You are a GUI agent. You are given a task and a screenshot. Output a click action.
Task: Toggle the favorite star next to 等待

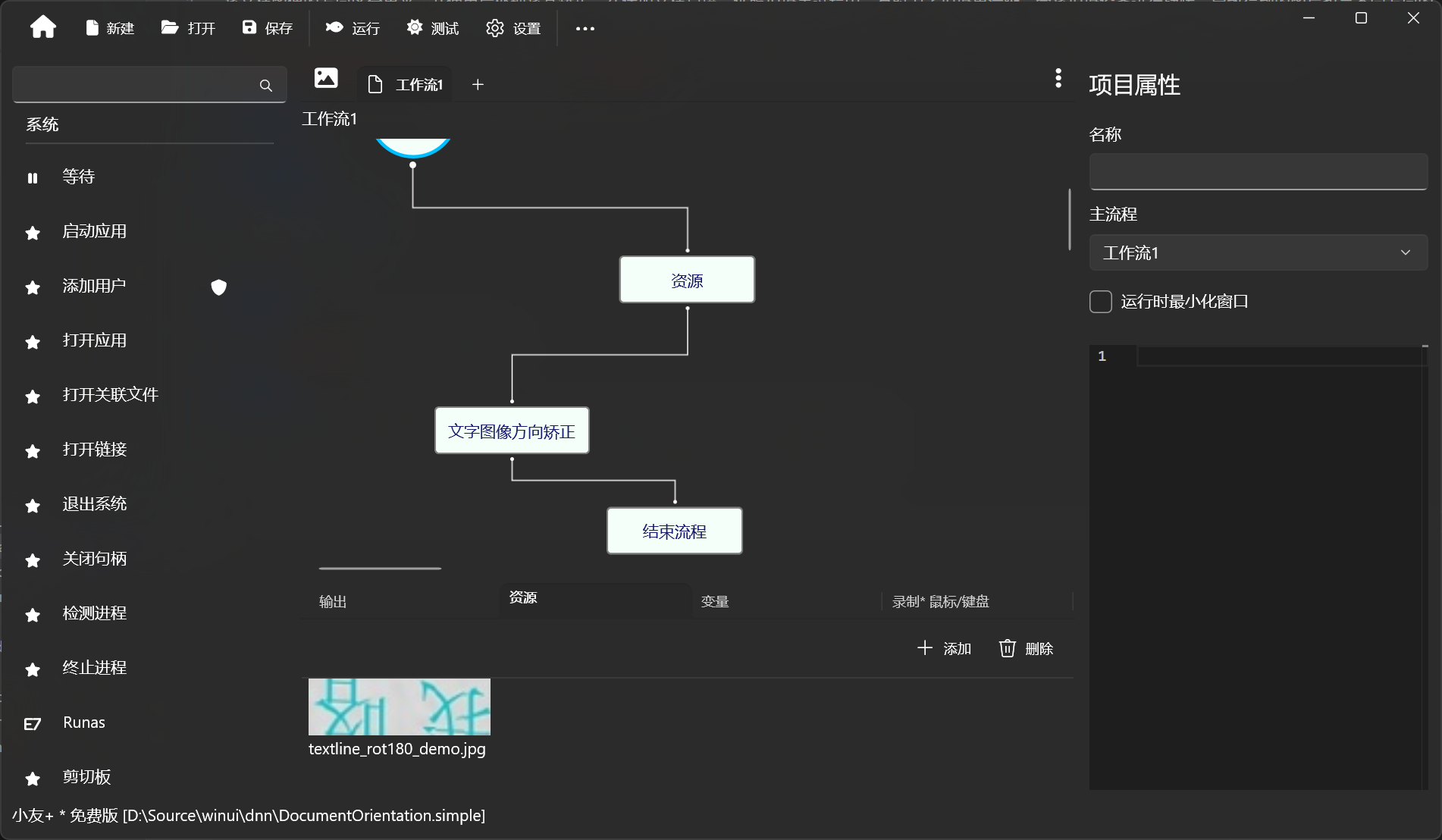(x=32, y=177)
